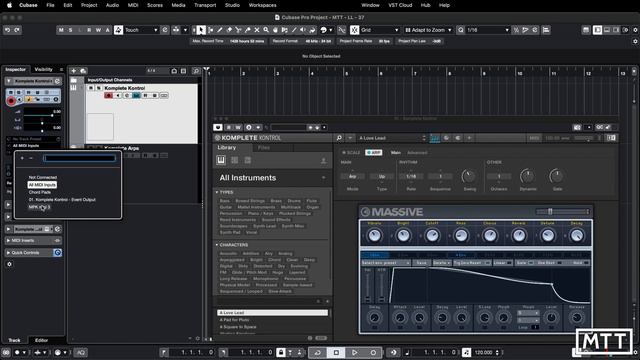Click the Play transport button
The image size is (640, 360).
coord(354,352)
